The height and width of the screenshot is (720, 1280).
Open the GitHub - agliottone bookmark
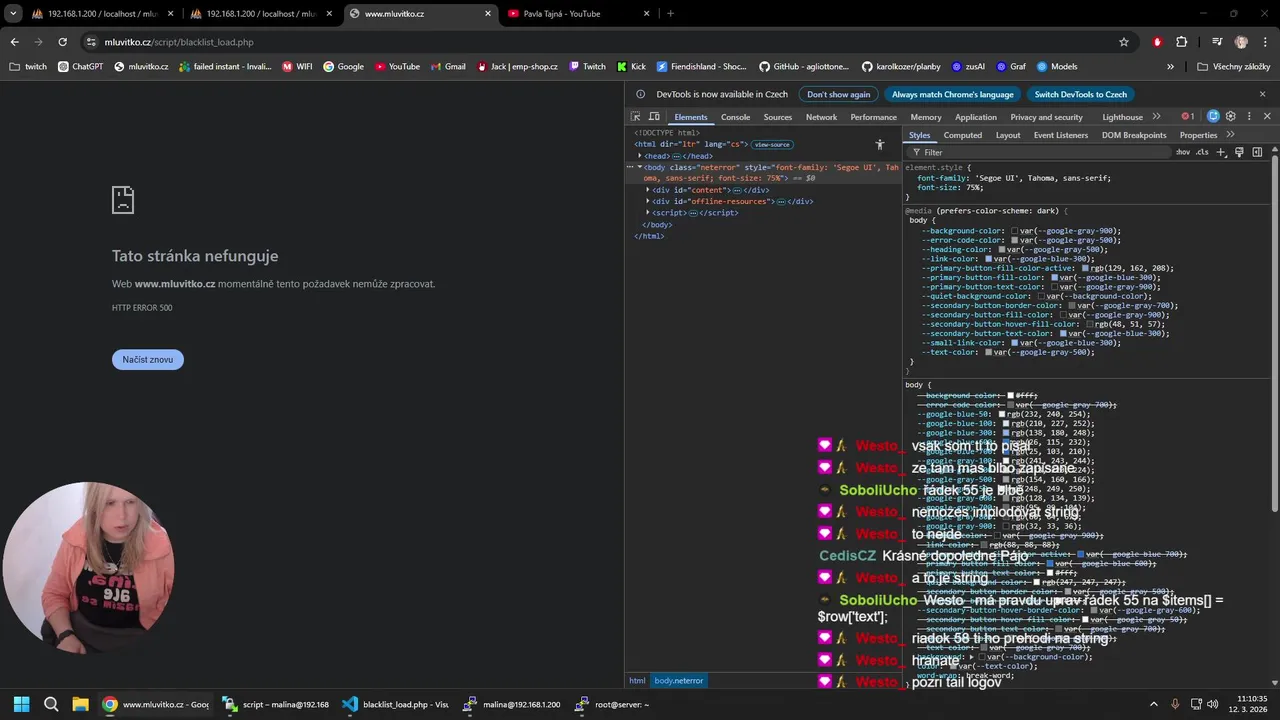point(803,67)
